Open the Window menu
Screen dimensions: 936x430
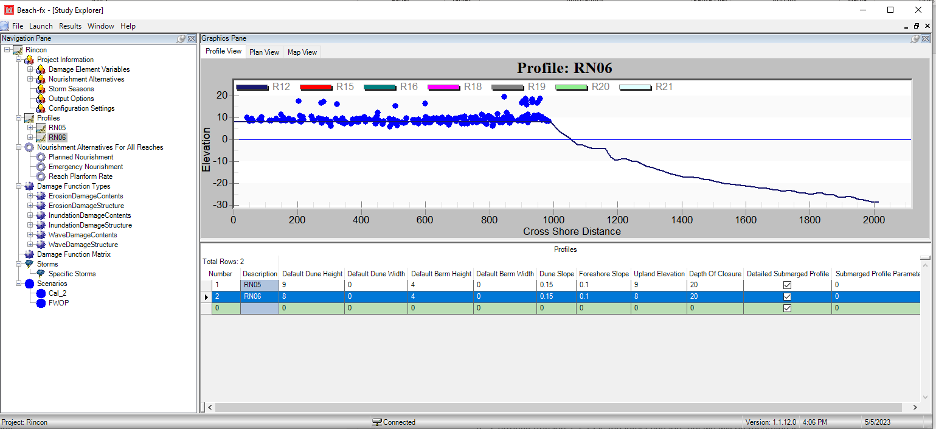click(x=101, y=26)
